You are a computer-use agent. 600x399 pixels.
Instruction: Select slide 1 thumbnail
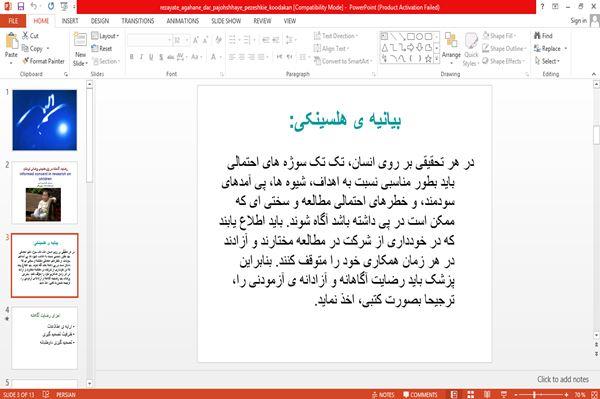coord(44,120)
